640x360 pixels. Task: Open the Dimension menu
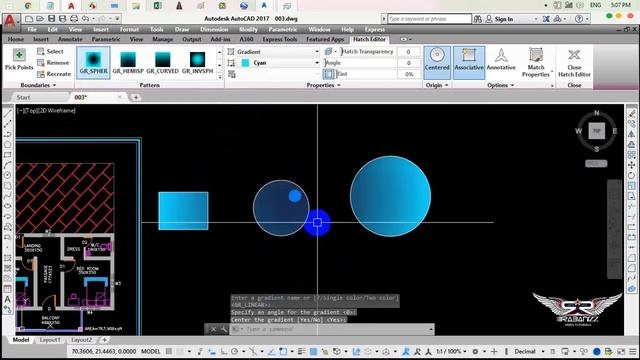[214, 29]
